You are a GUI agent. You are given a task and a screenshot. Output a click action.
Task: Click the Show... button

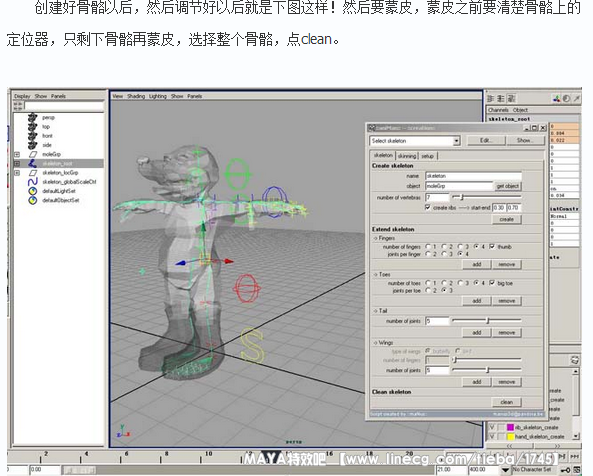(526, 140)
